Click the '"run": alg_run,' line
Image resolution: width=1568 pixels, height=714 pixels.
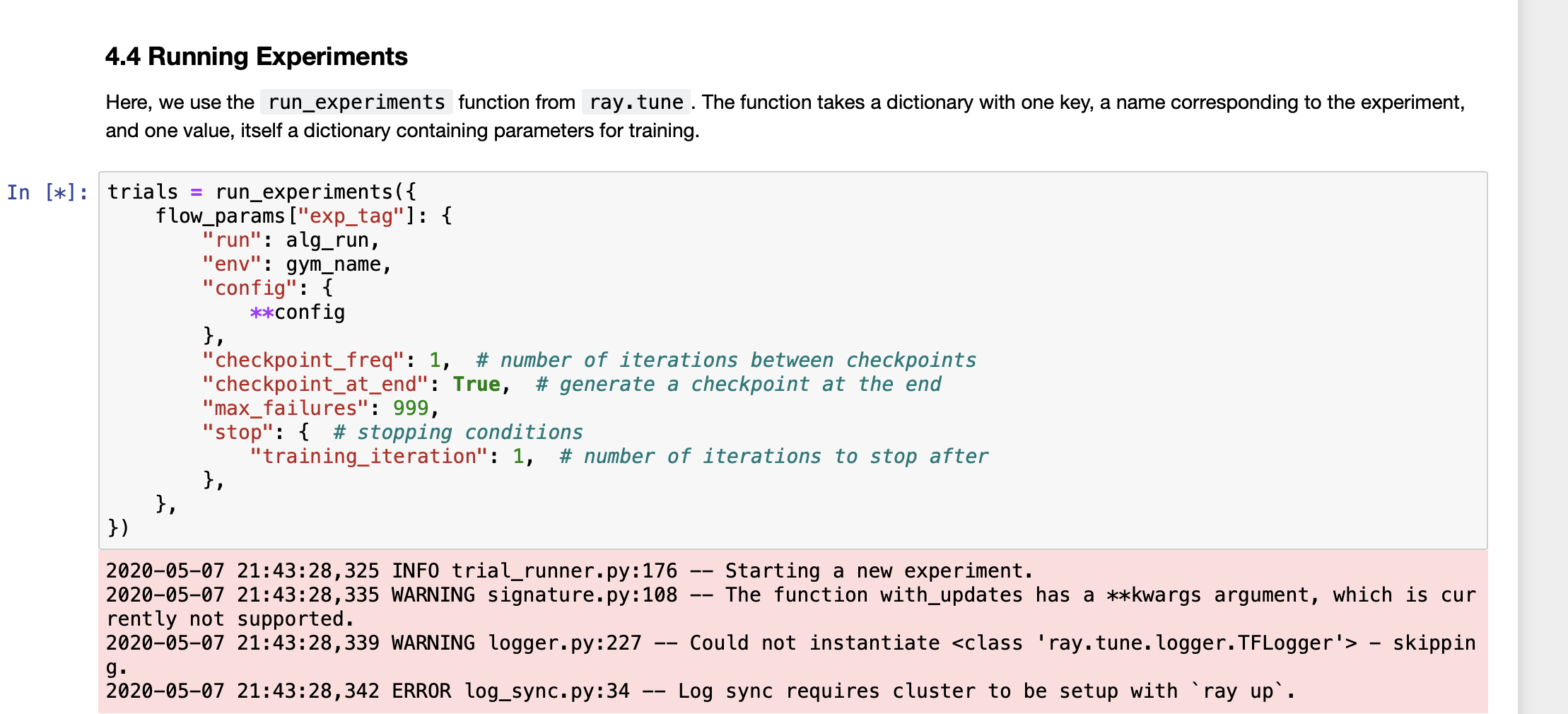click(x=291, y=240)
